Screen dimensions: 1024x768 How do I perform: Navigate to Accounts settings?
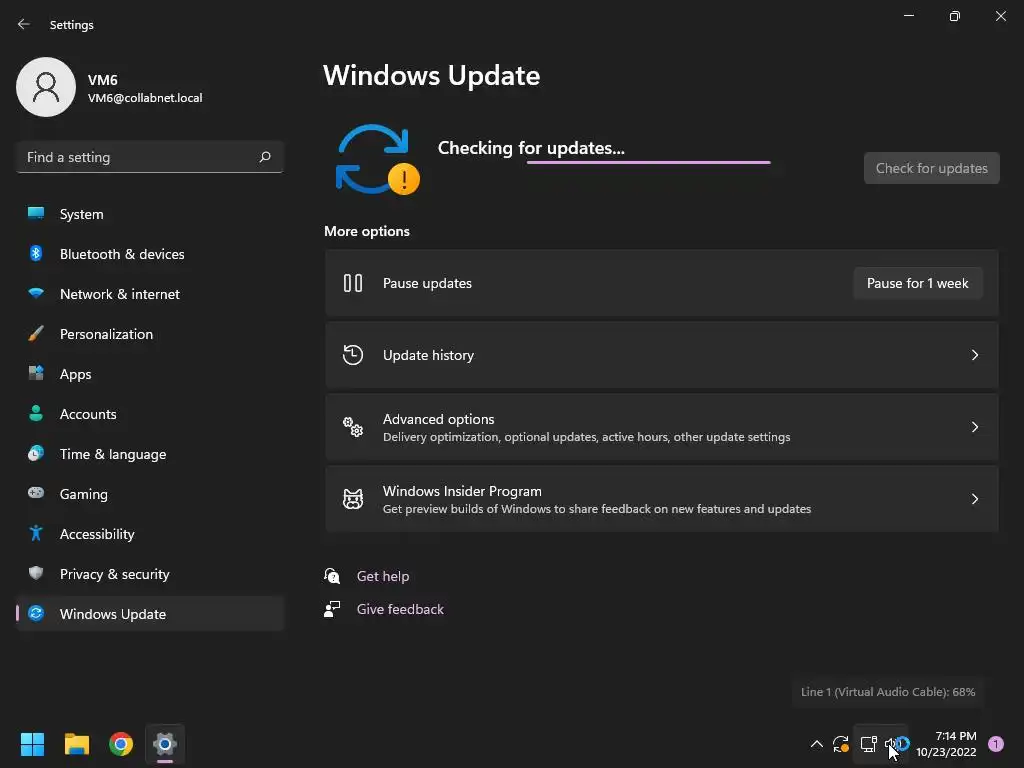click(150, 414)
